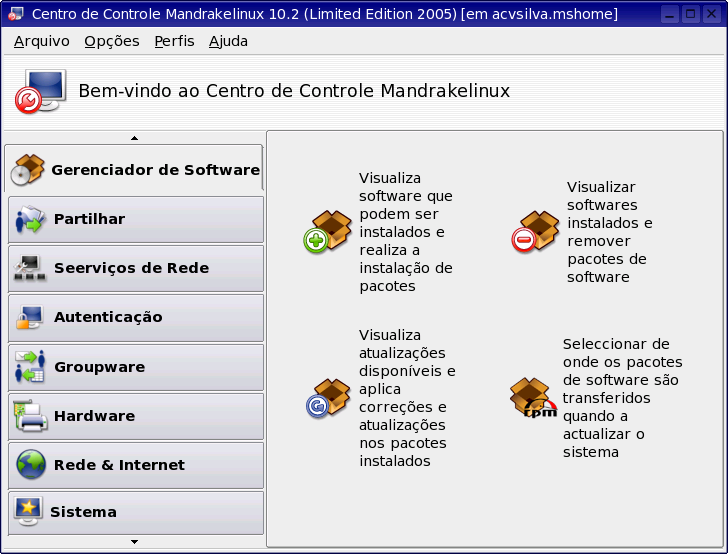Click the sidebar up arrow
Image resolution: width=728 pixels, height=554 pixels.
135,138
